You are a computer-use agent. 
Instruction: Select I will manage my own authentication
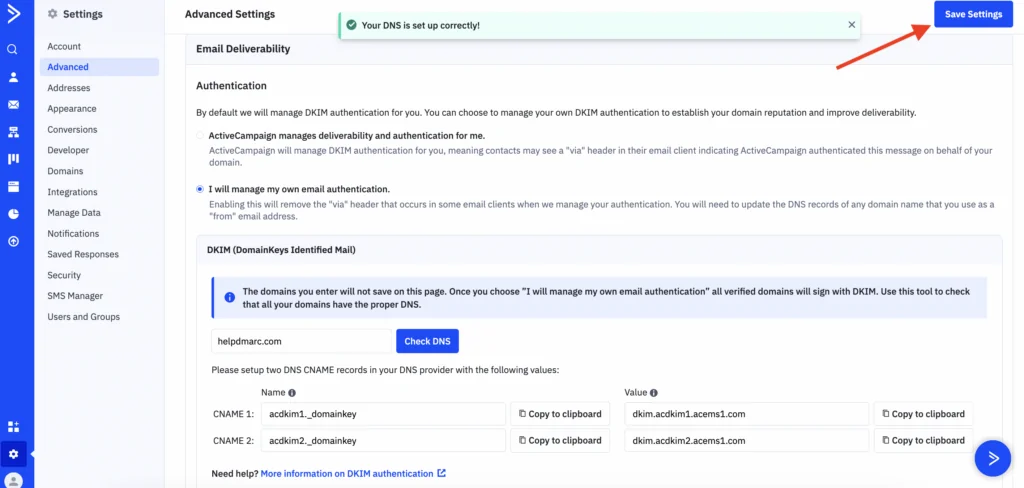point(200,189)
